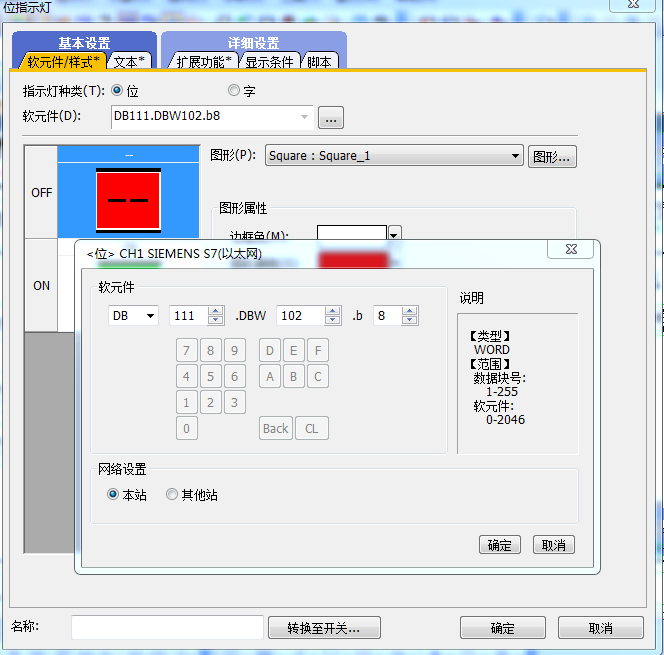Click keypad digit 1
This screenshot has height=655, width=664.
pyautogui.click(x=187, y=402)
